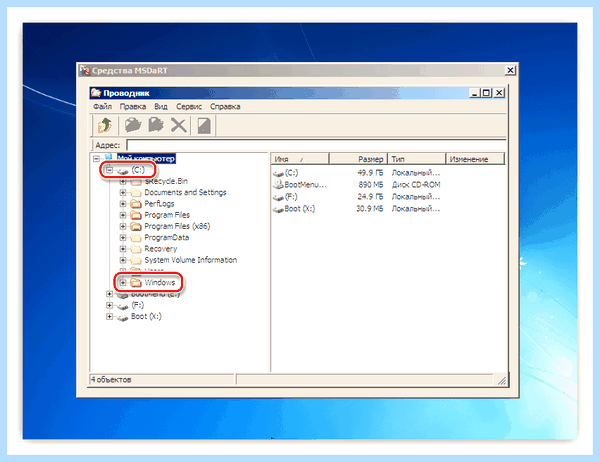Click the CD-ROM icon of BootMenu in file list
The height and width of the screenshot is (462, 600).
pos(279,184)
